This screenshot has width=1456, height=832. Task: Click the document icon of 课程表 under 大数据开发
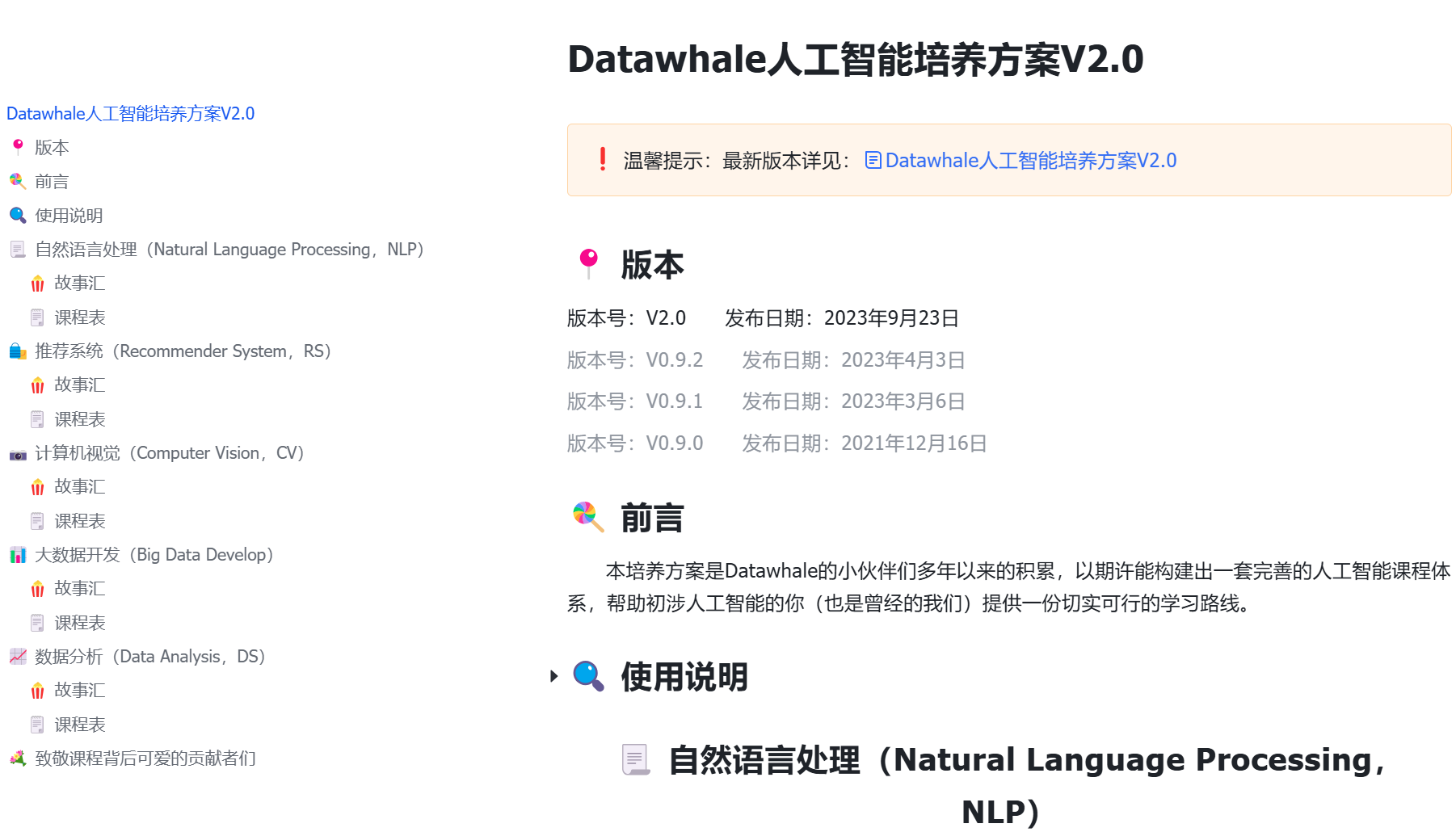pos(37,623)
